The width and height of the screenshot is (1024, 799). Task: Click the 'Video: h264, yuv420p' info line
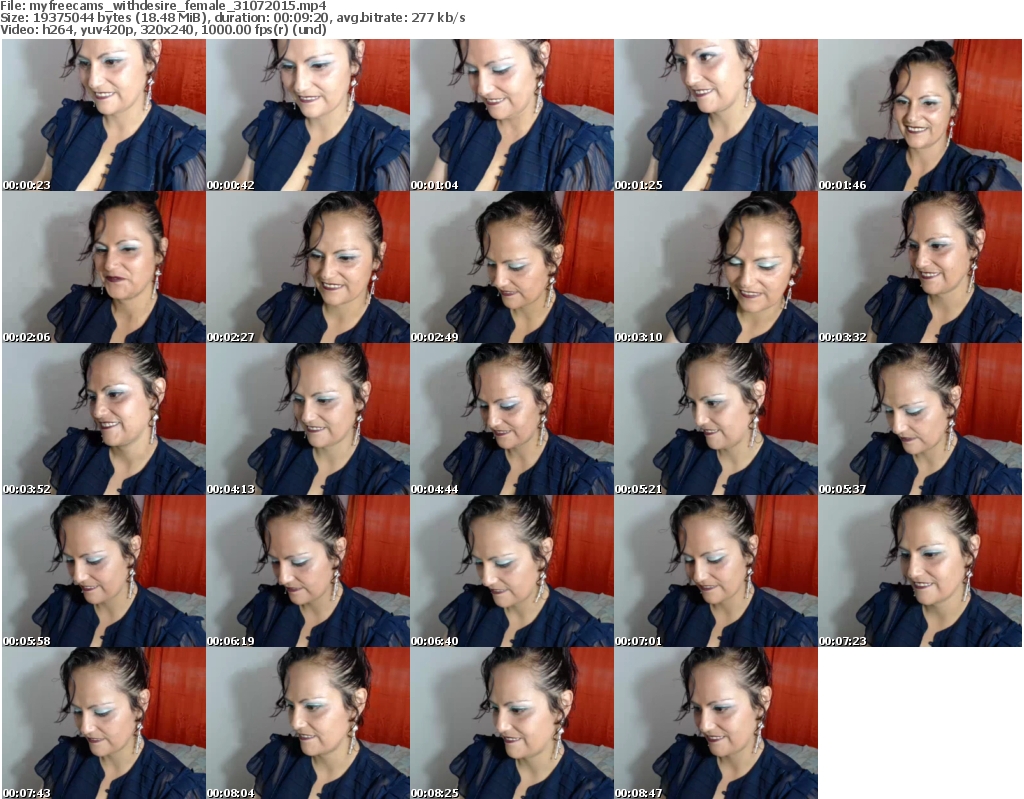[x=163, y=29]
